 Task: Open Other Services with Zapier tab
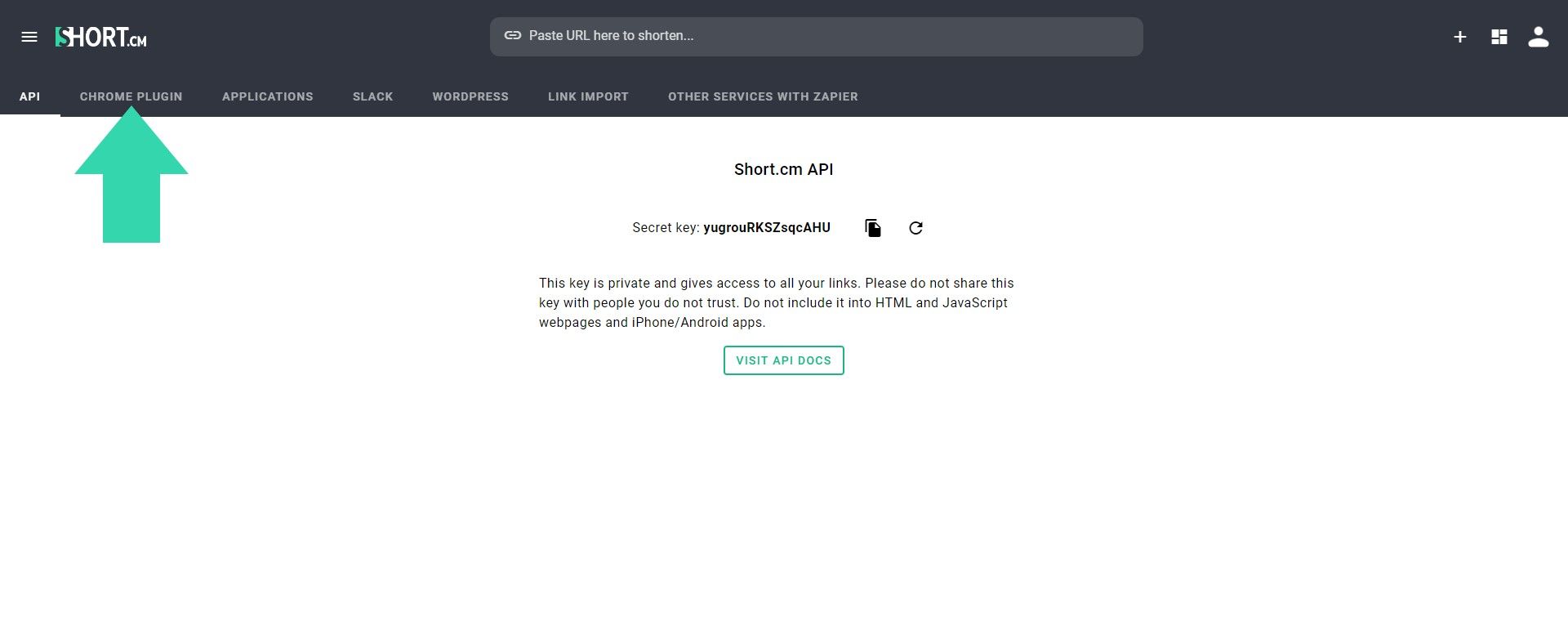[x=763, y=96]
